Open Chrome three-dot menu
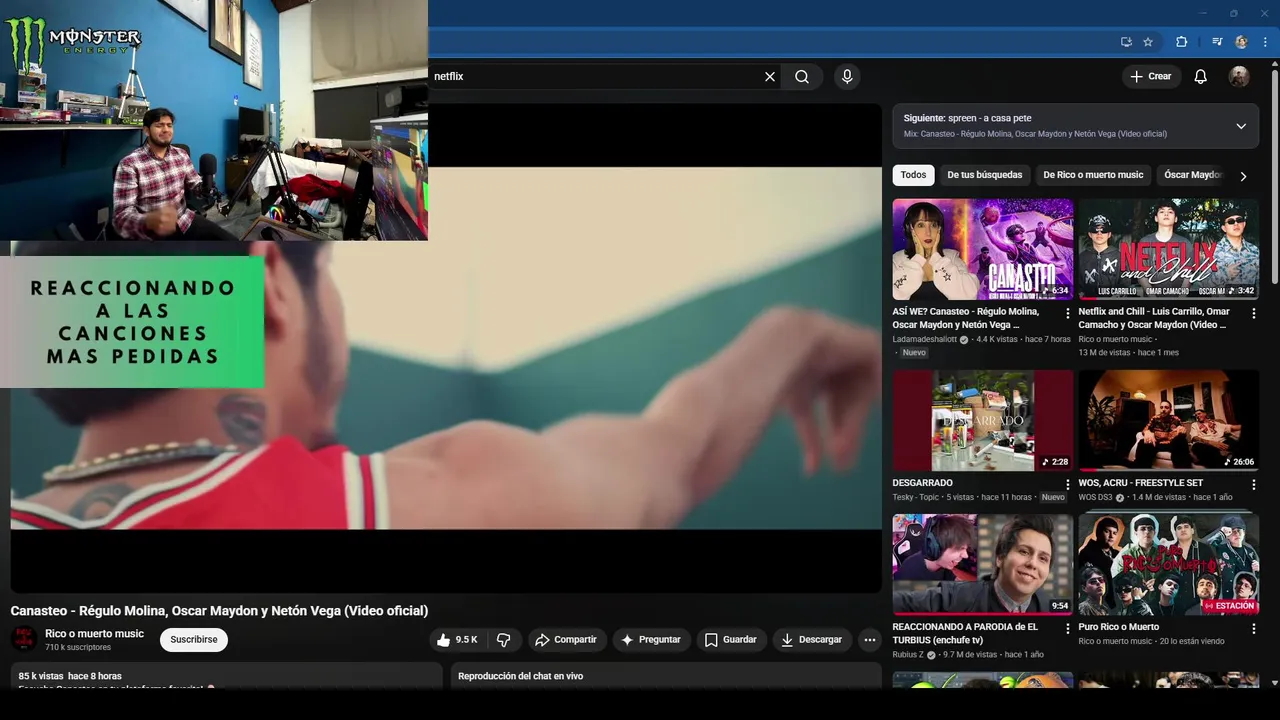Image resolution: width=1280 pixels, height=720 pixels. [1266, 42]
